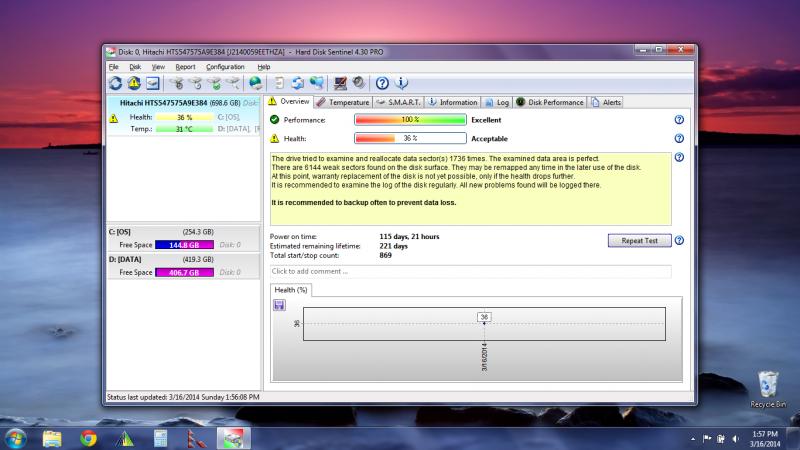Click the hard drive panel toolbar icon
Screen dimensions: 800x450
pyautogui.click(x=153, y=83)
